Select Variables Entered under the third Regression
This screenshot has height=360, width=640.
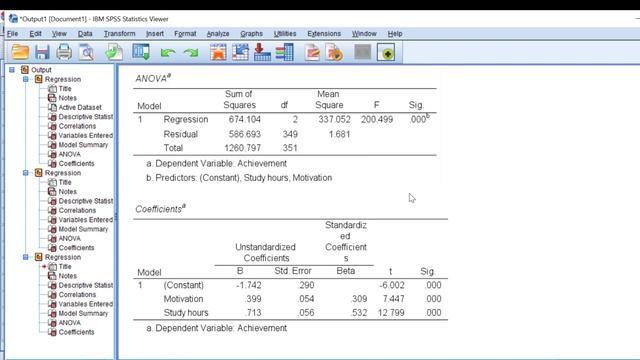coord(86,304)
